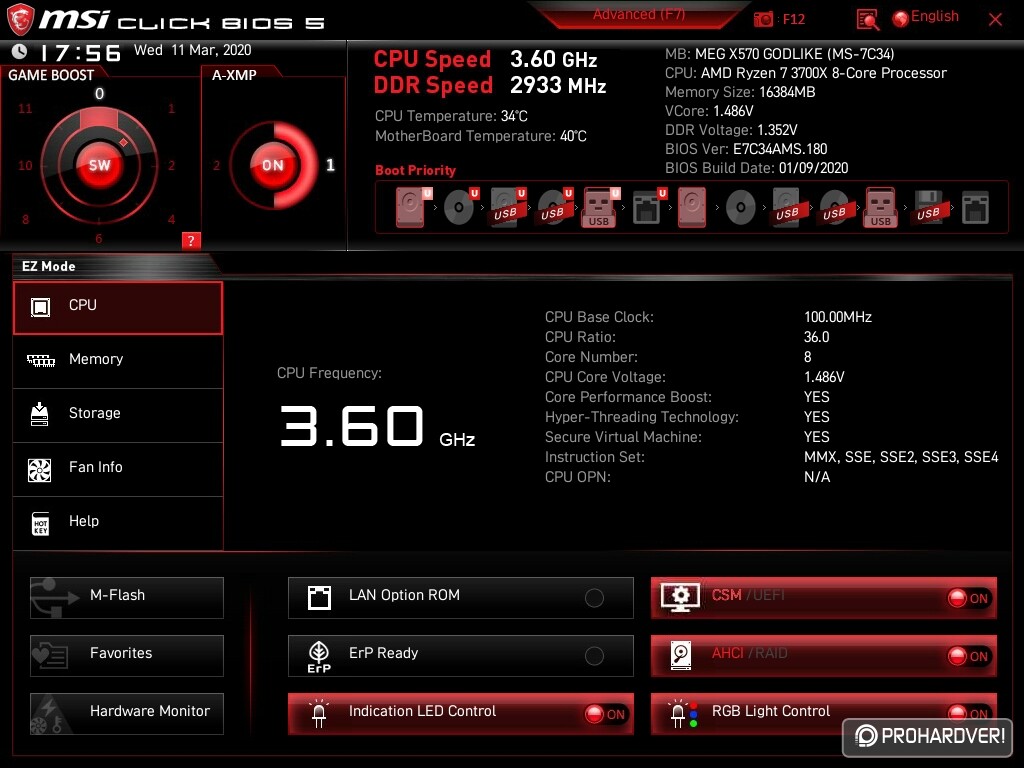
Task: Choose A-XMP profile 1
Action: tap(330, 165)
